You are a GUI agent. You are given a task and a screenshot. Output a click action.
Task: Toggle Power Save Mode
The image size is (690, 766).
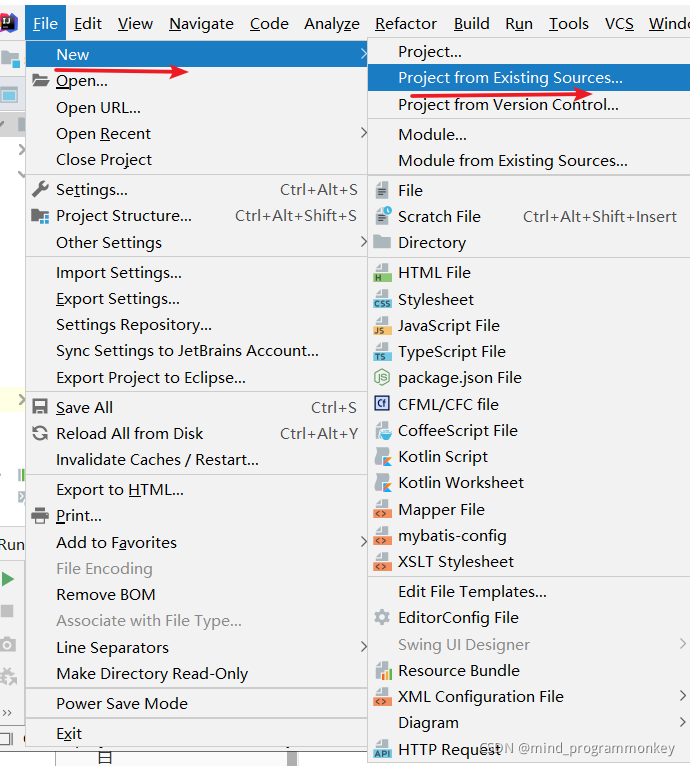tap(196, 703)
